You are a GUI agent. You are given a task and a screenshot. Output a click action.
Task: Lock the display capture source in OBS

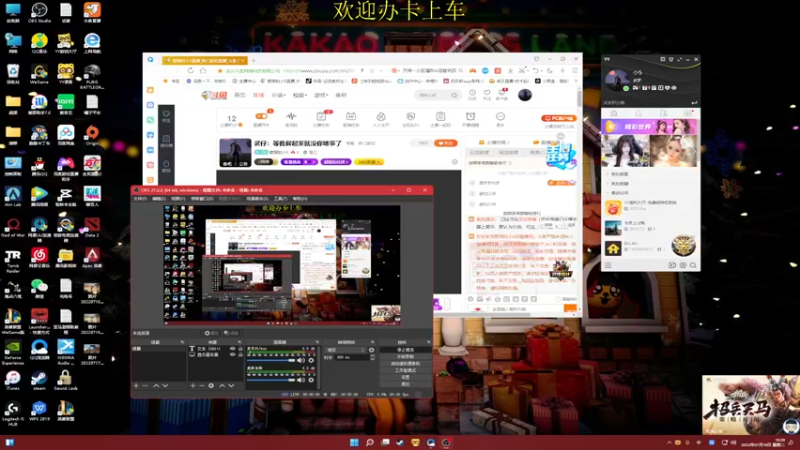tap(240, 355)
